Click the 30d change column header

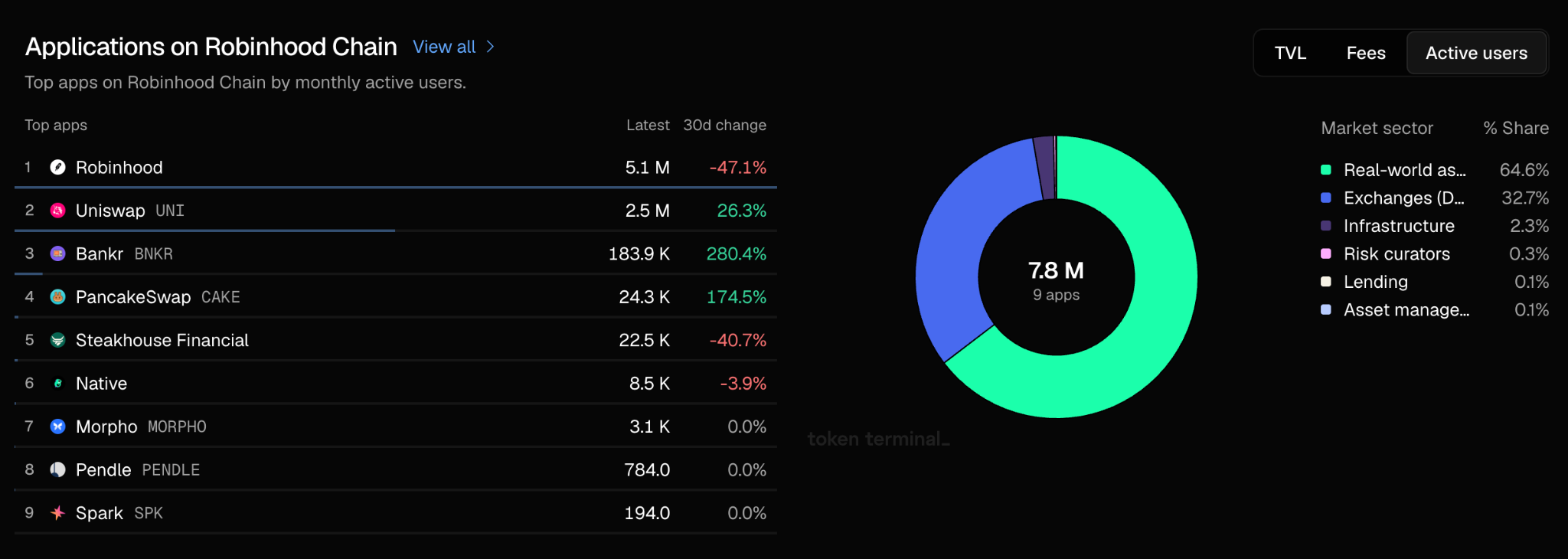[x=724, y=125]
